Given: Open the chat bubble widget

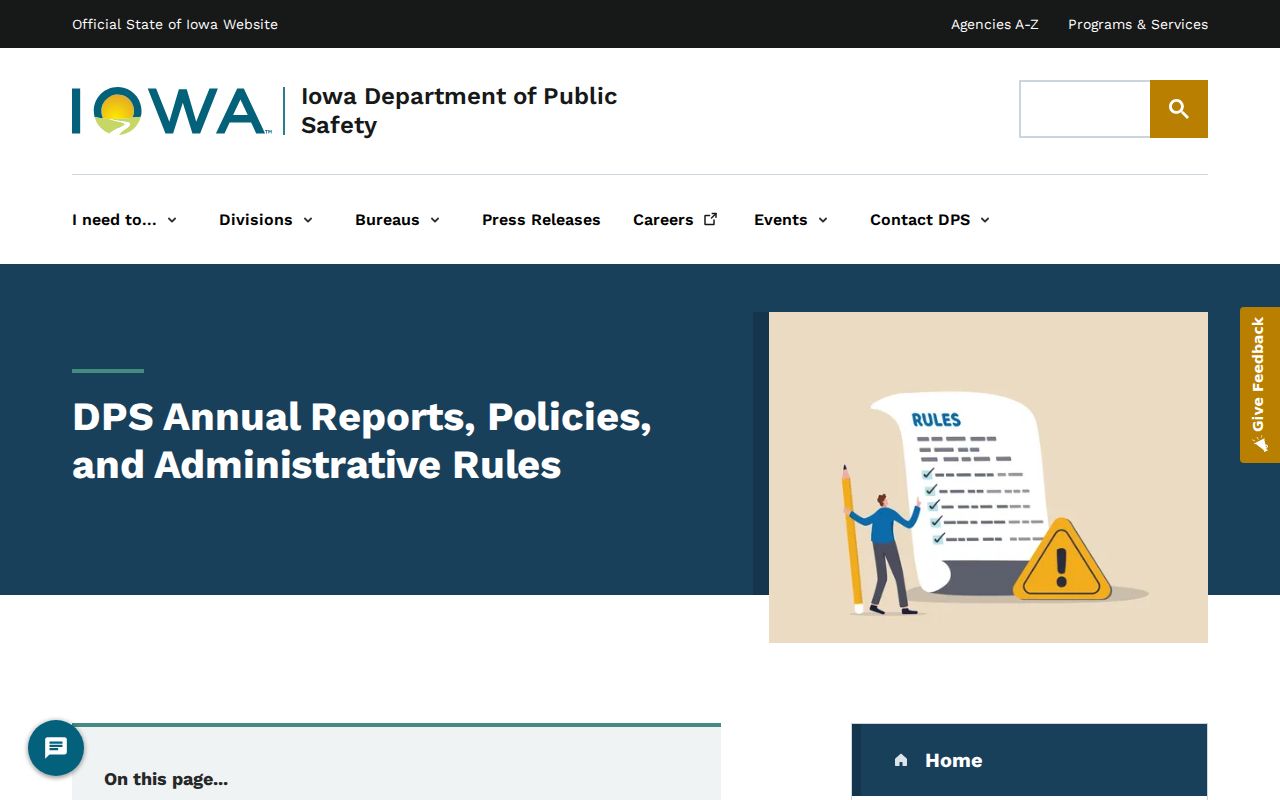Looking at the screenshot, I should pyautogui.click(x=56, y=748).
